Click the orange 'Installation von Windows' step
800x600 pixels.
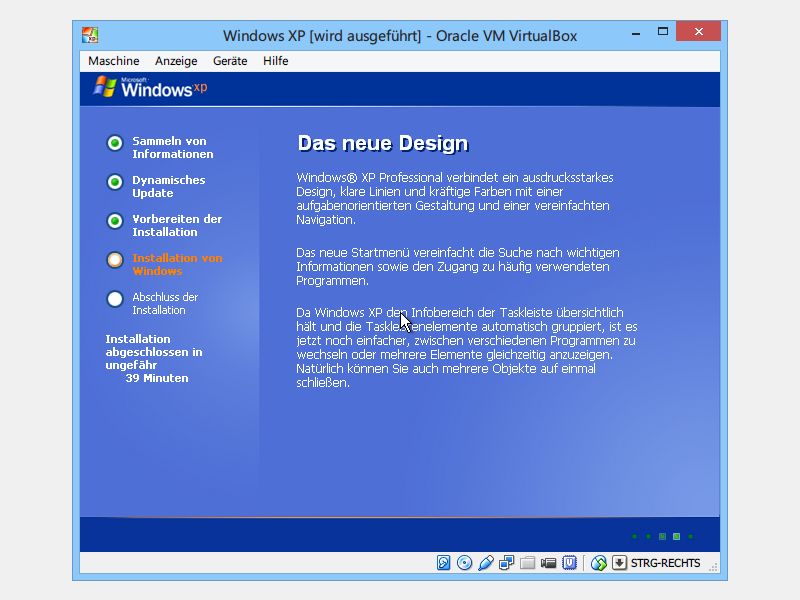(x=177, y=264)
